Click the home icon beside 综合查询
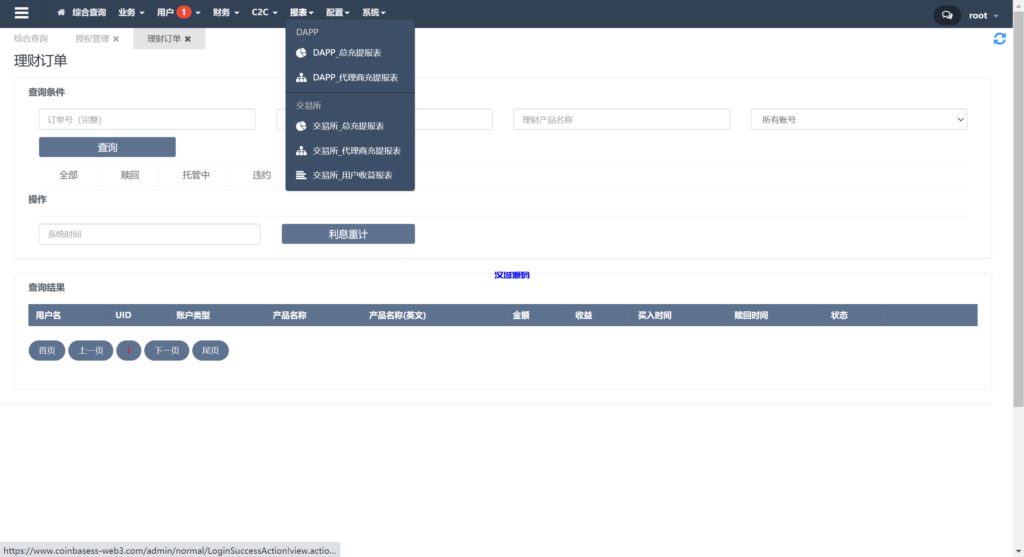The width and height of the screenshot is (1024, 557). coord(61,12)
